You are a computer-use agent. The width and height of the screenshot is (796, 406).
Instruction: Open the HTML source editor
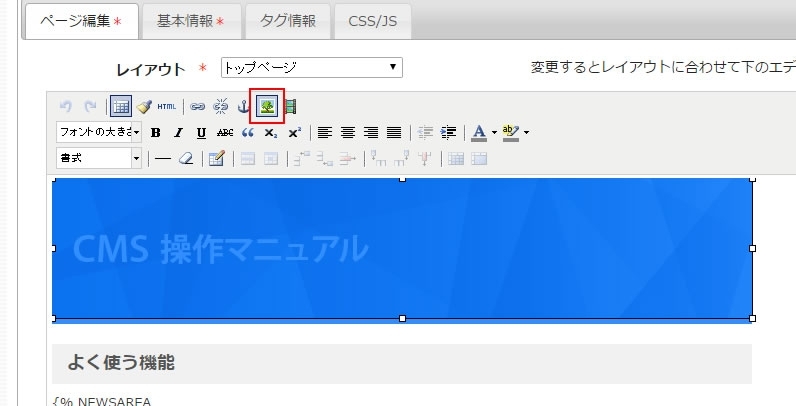(167, 107)
